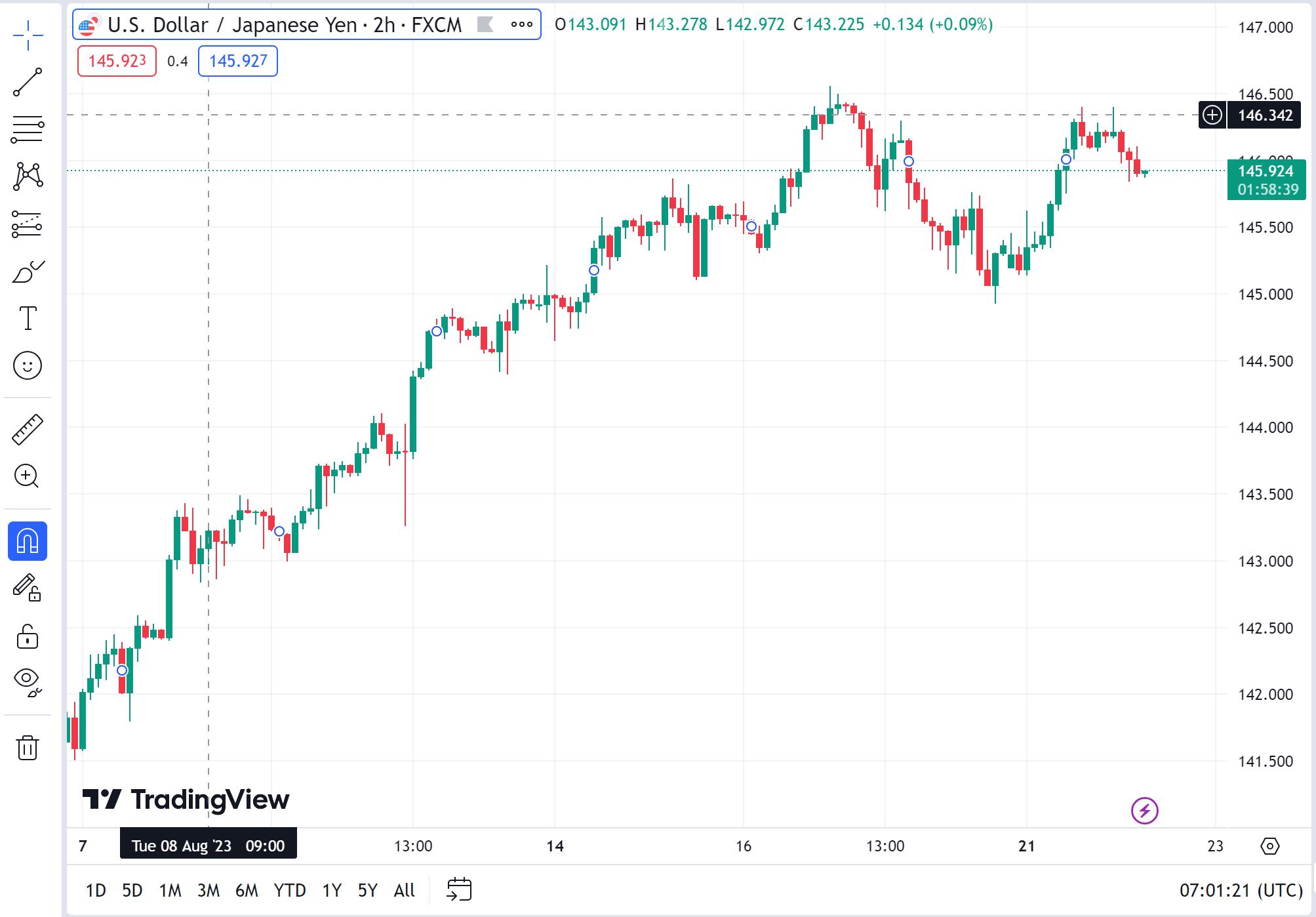Click the 0.4 spread value
Image resolution: width=1316 pixels, height=917 pixels.
pos(177,61)
